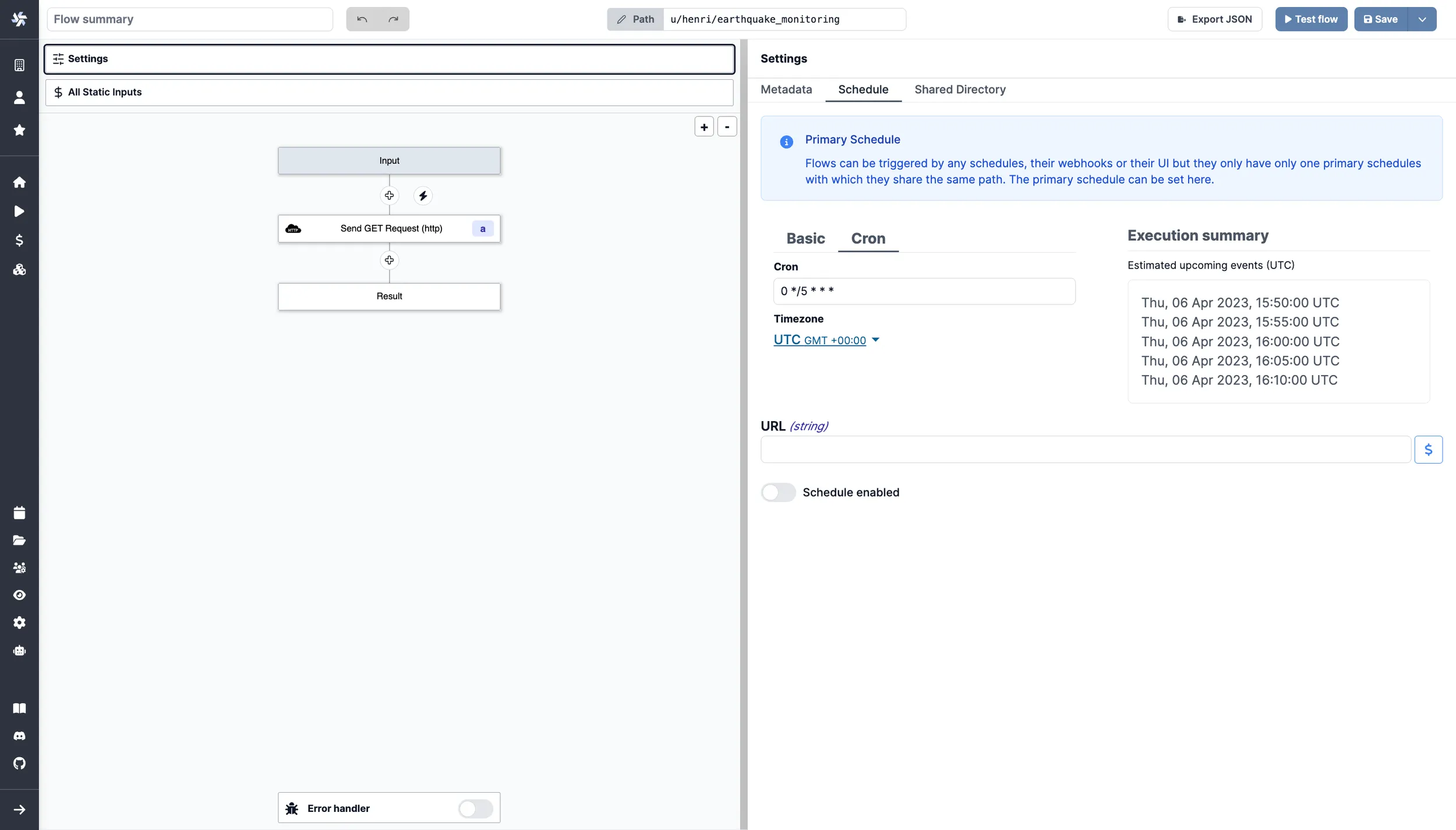
Task: Open GitHub icon in sidebar
Action: (19, 763)
